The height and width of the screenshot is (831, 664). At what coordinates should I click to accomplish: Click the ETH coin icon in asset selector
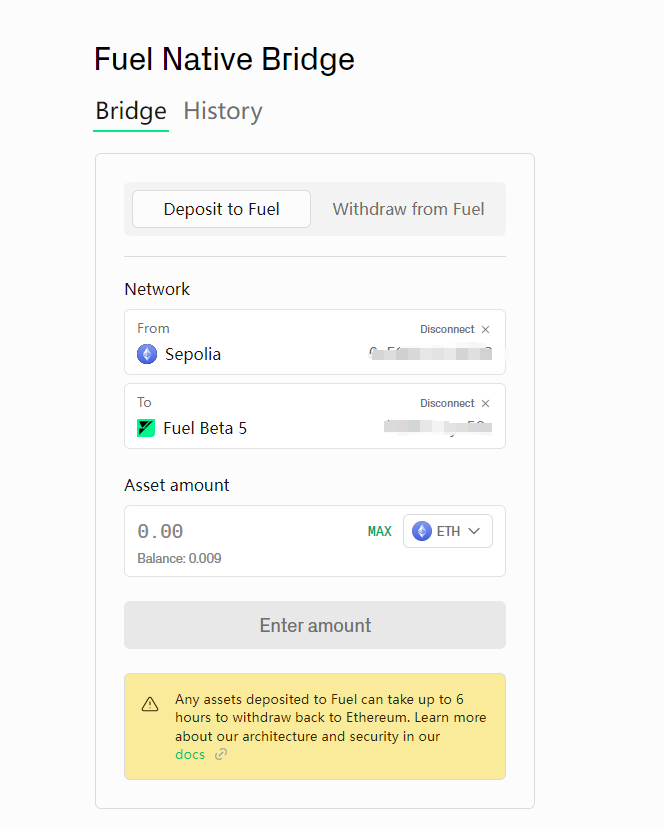(422, 531)
